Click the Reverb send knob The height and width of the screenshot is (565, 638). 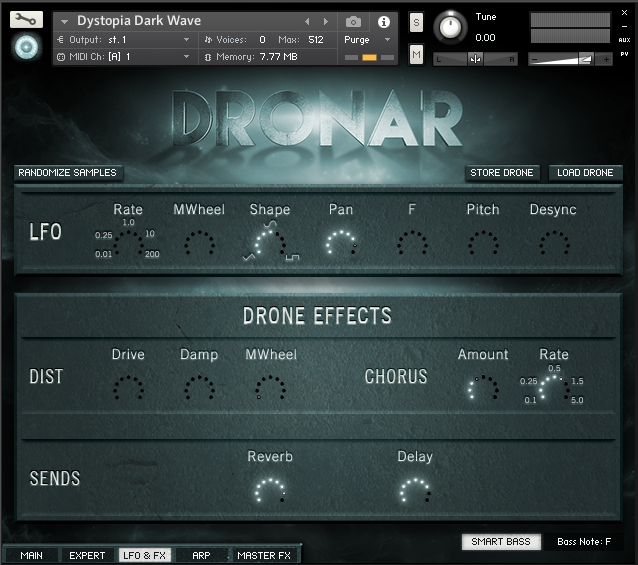click(270, 493)
